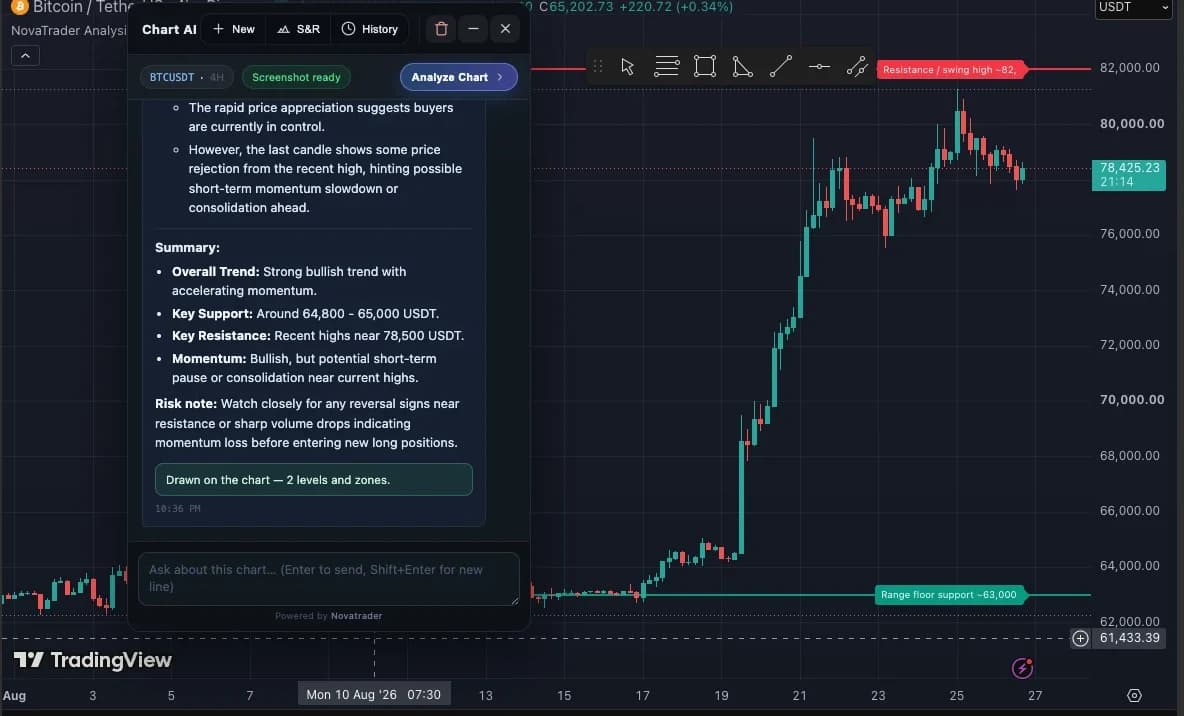This screenshot has width=1184, height=716.
Task: Minimize the Chart AI panel
Action: (473, 29)
